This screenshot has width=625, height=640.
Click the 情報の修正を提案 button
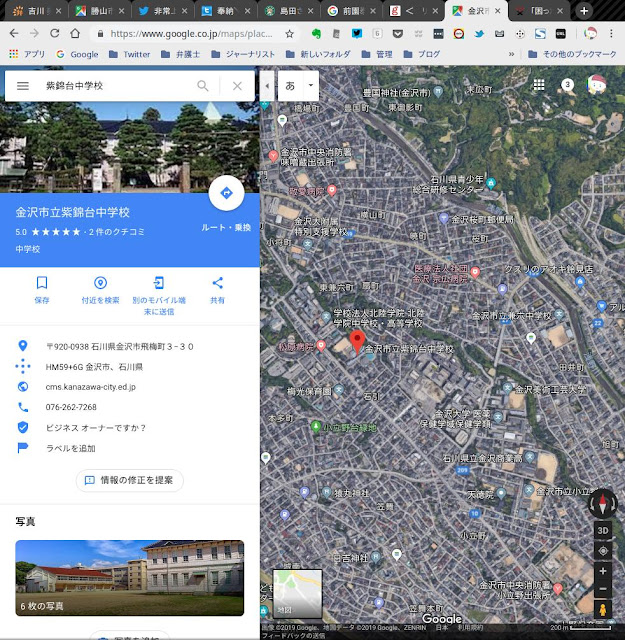coord(130,480)
